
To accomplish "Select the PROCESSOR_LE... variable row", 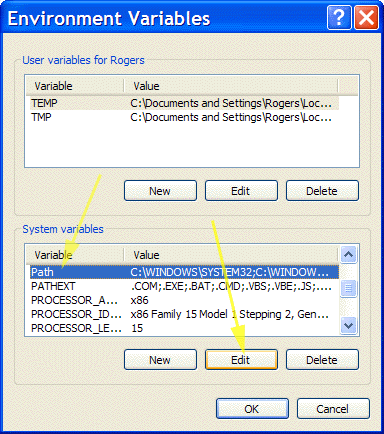I will click(183, 328).
